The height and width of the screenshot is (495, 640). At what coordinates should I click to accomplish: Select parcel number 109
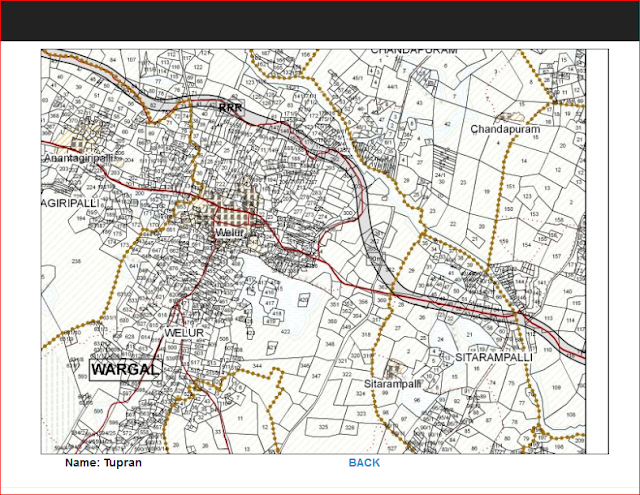[x=556, y=388]
